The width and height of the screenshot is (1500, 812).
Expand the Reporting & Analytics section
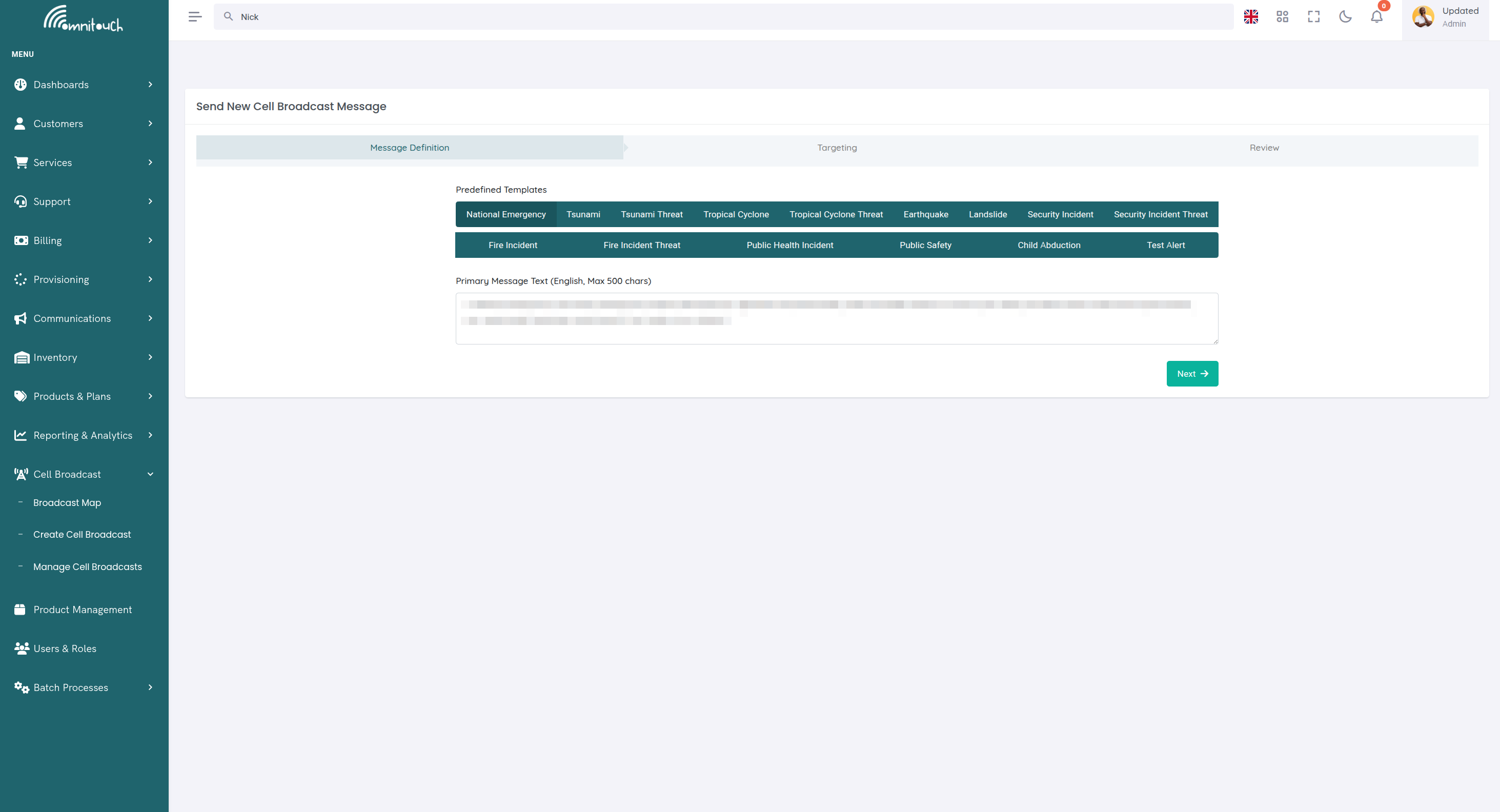82,435
